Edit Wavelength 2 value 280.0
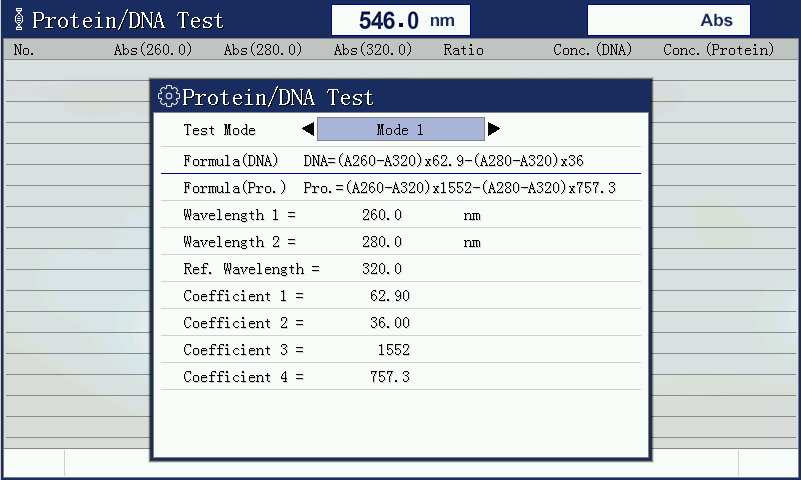 (382, 242)
